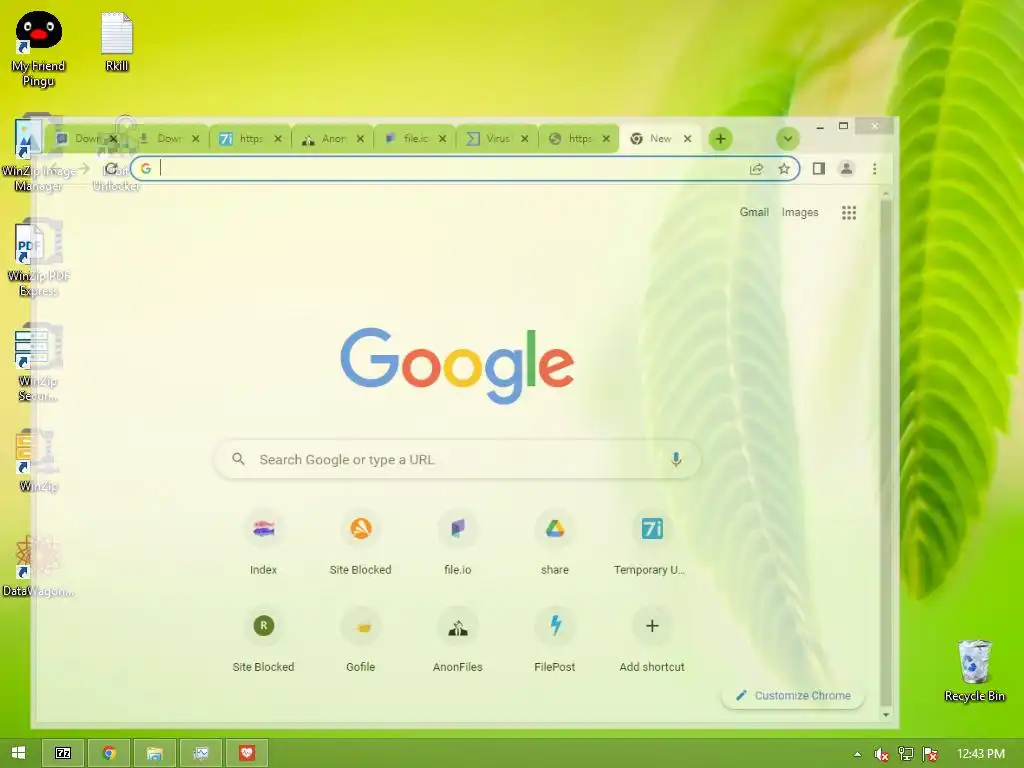Click the Google logo
This screenshot has height=768, width=1024.
(x=457, y=366)
